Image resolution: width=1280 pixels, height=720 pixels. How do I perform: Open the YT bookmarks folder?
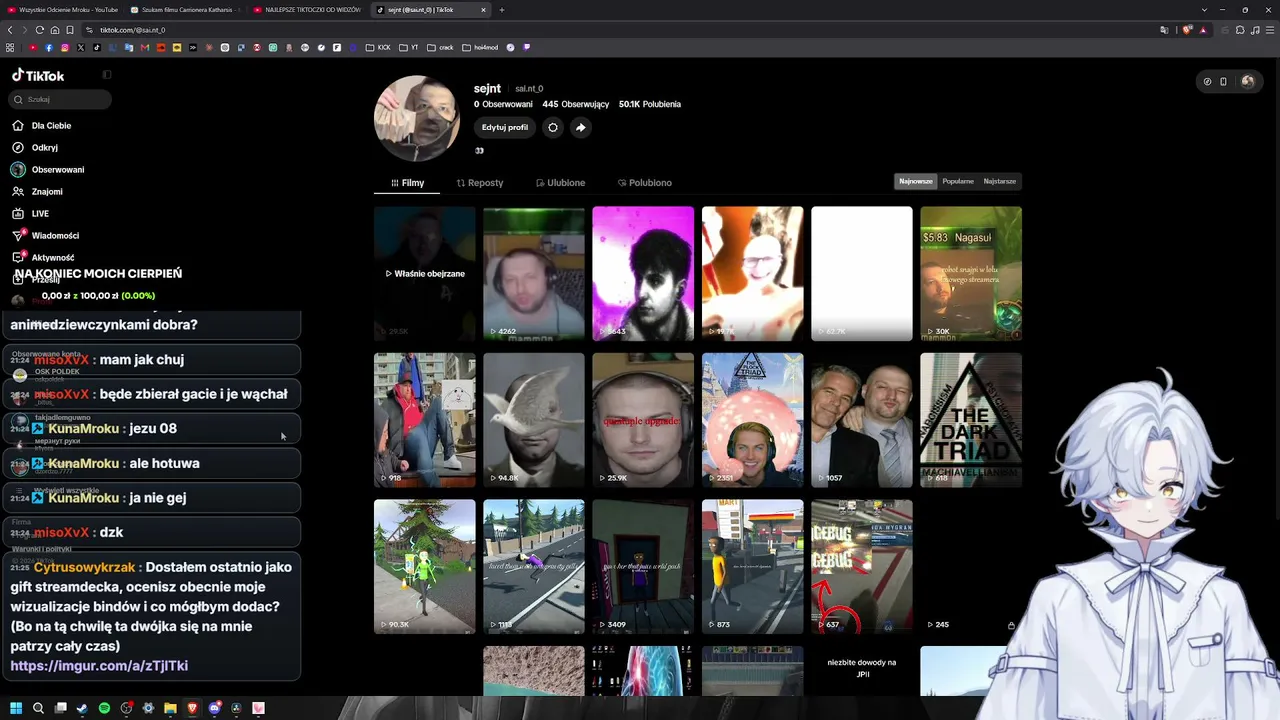pos(408,47)
